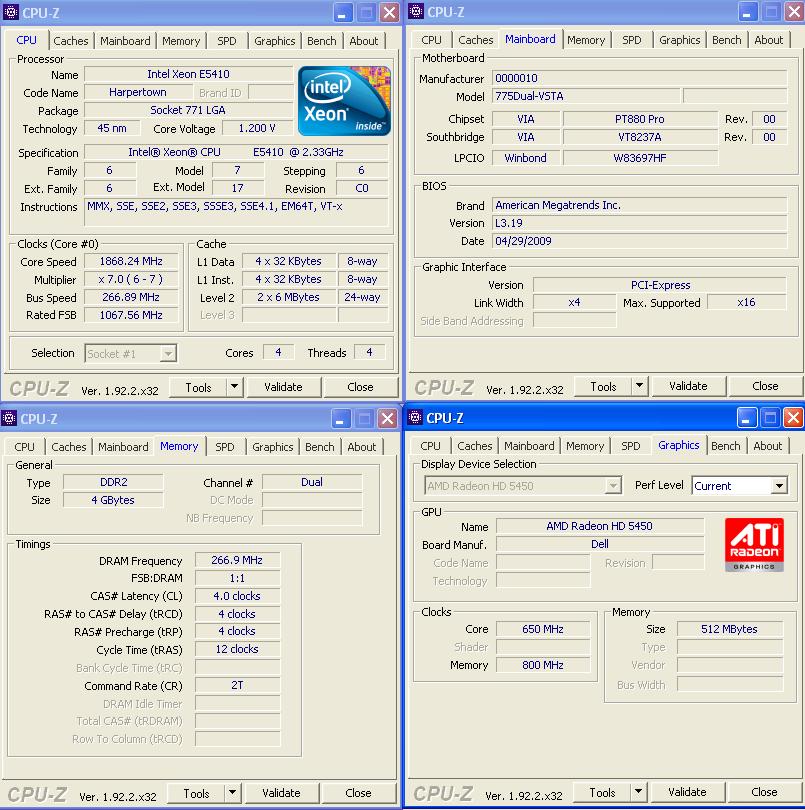Click Validate button in Mainboard window
Screen dimensions: 805x810
(x=689, y=386)
